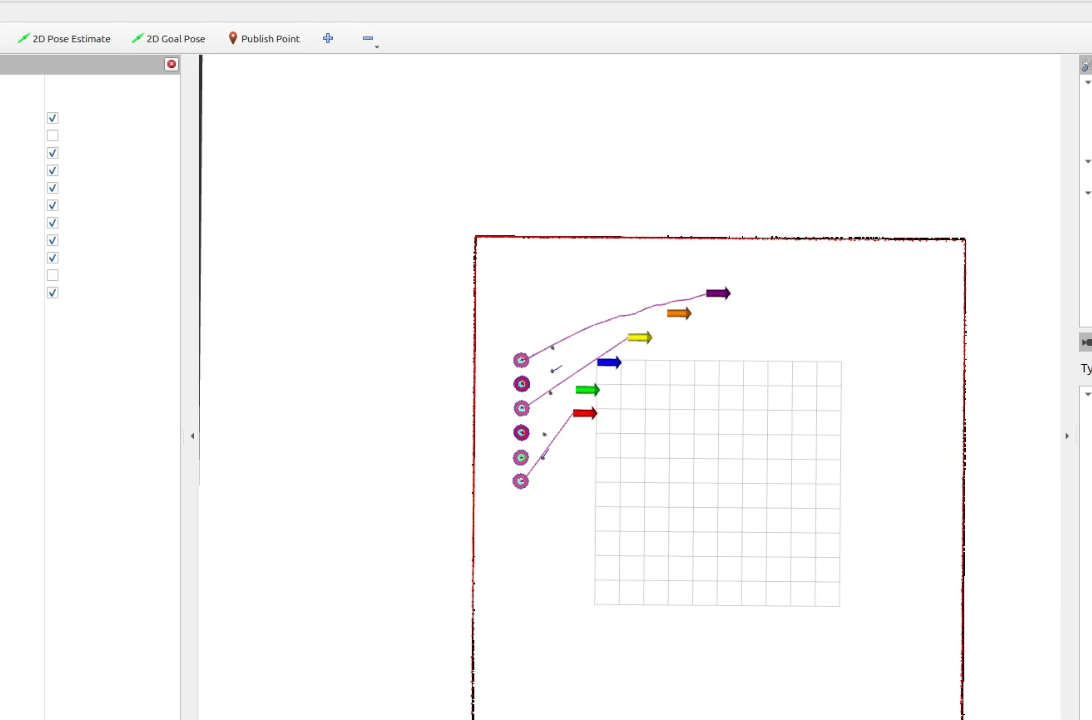1092x720 pixels.
Task: Click the yellow arrow marker in the map
Action: tap(640, 338)
